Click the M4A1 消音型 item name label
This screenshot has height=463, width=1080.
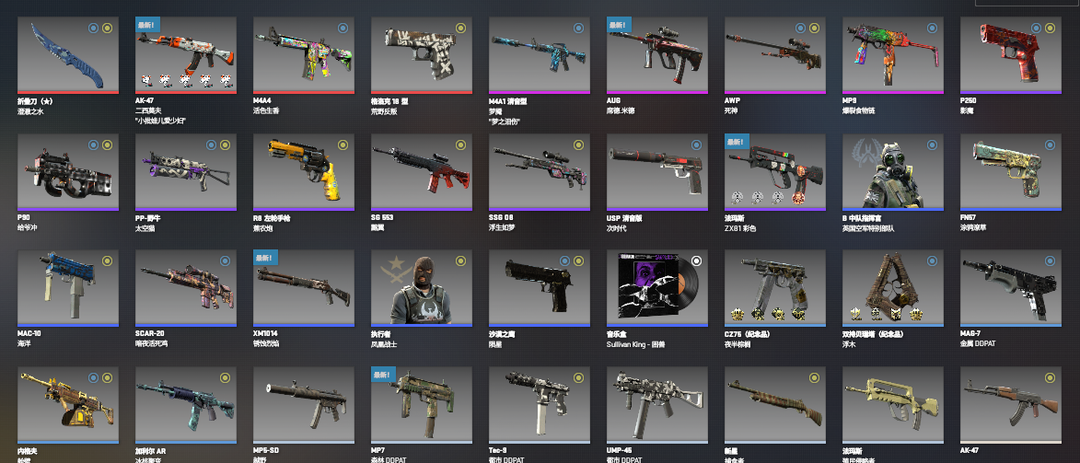coord(508,101)
